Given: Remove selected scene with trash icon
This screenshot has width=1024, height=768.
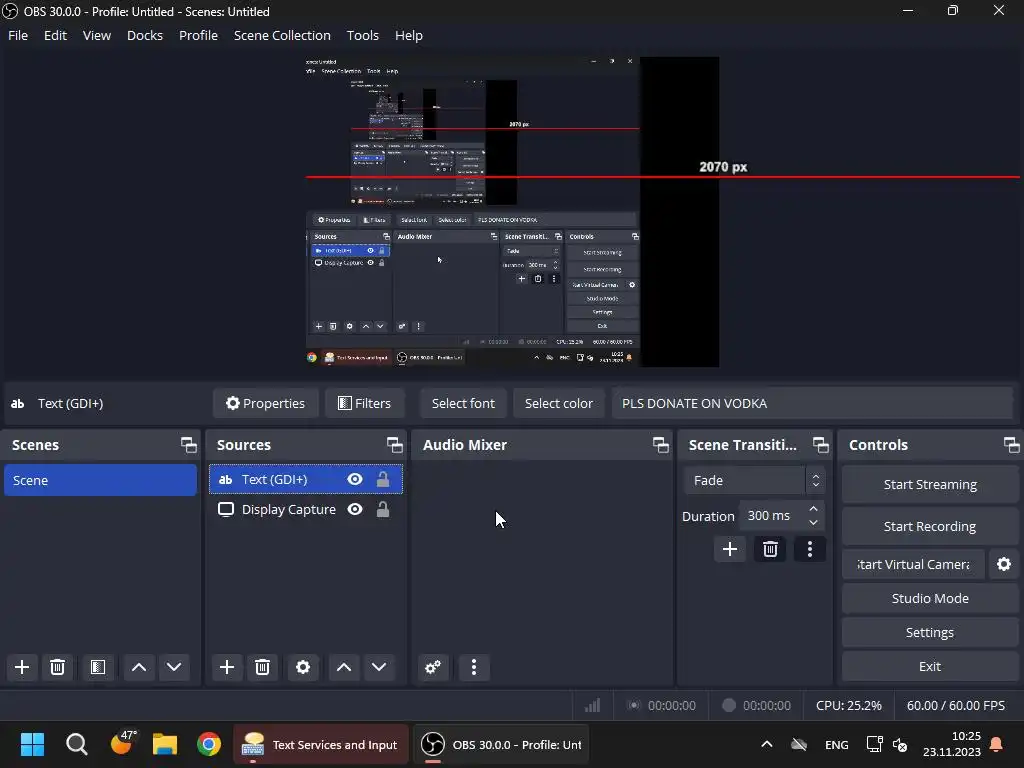Looking at the screenshot, I should pos(57,667).
